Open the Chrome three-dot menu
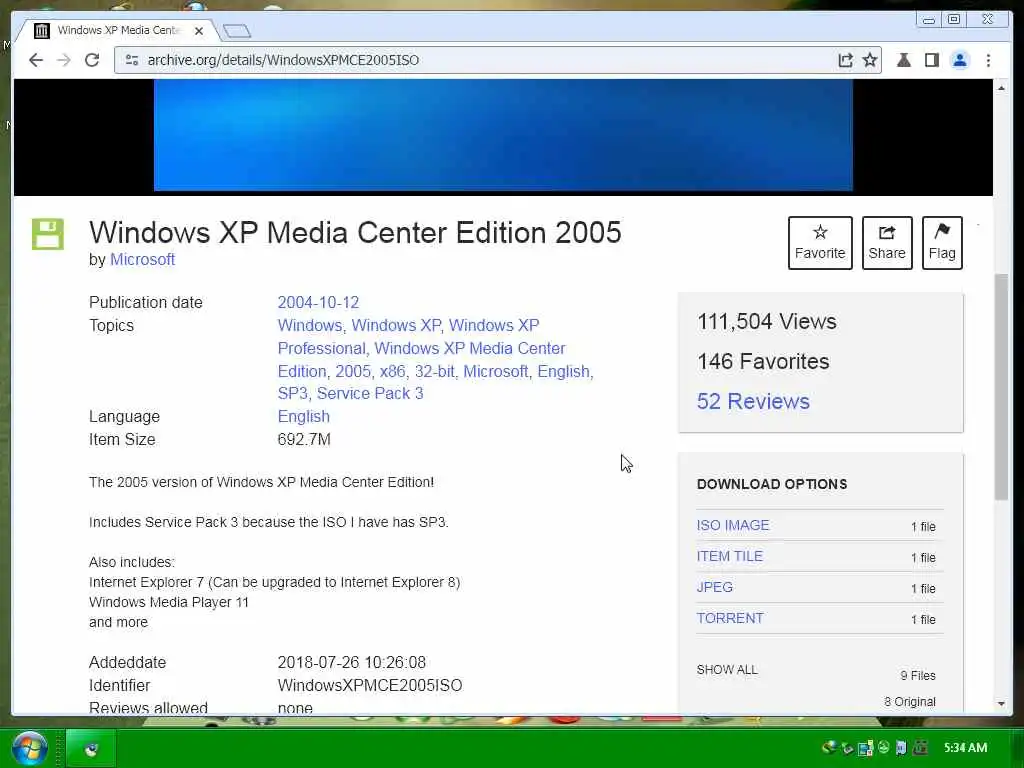The image size is (1024, 768). 988,60
